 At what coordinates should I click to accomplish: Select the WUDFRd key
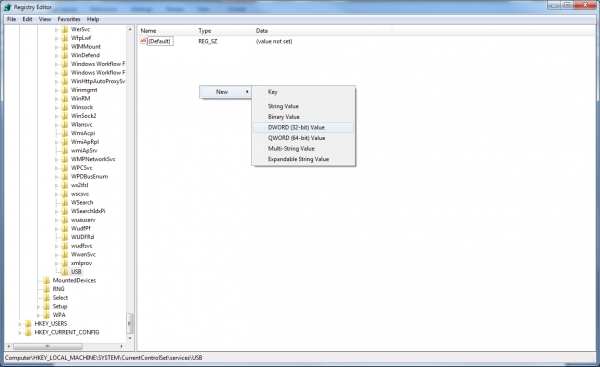point(82,237)
